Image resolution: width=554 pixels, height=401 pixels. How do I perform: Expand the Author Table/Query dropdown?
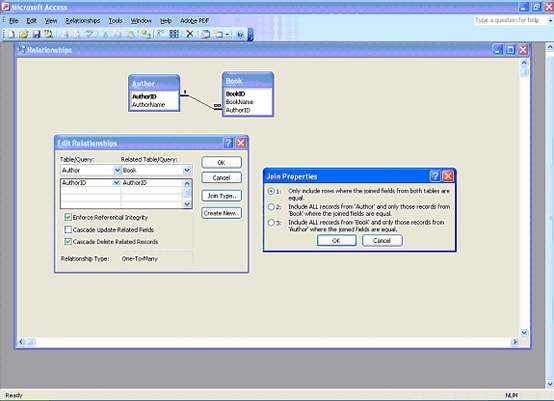coord(117,170)
